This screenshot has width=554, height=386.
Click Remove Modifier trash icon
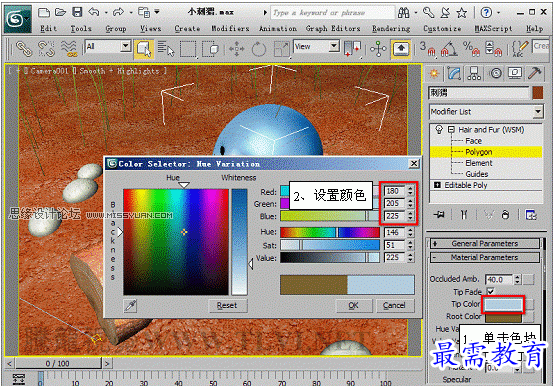[x=506, y=214]
